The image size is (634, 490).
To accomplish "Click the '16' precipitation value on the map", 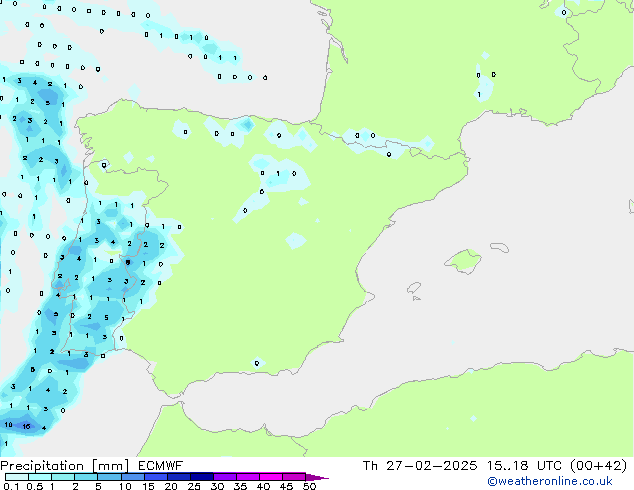I will pyautogui.click(x=26, y=426).
